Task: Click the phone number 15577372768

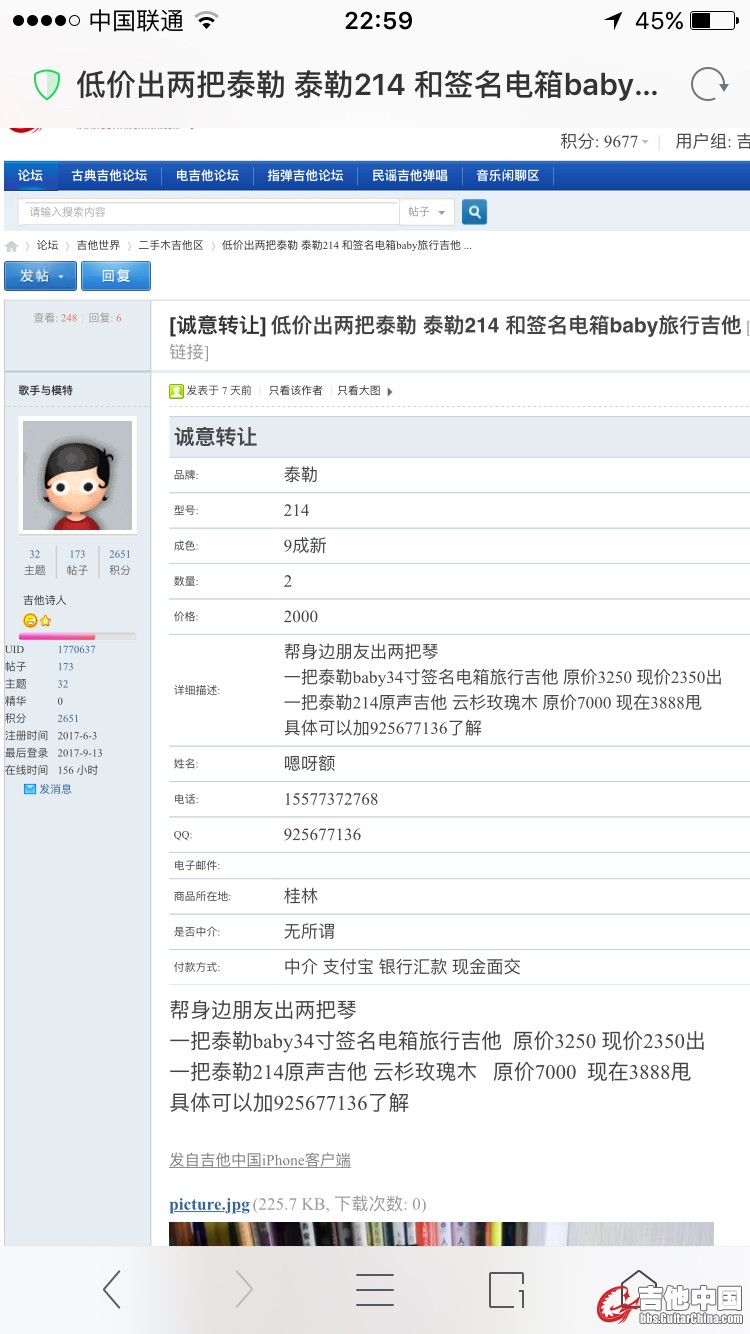Action: point(331,799)
